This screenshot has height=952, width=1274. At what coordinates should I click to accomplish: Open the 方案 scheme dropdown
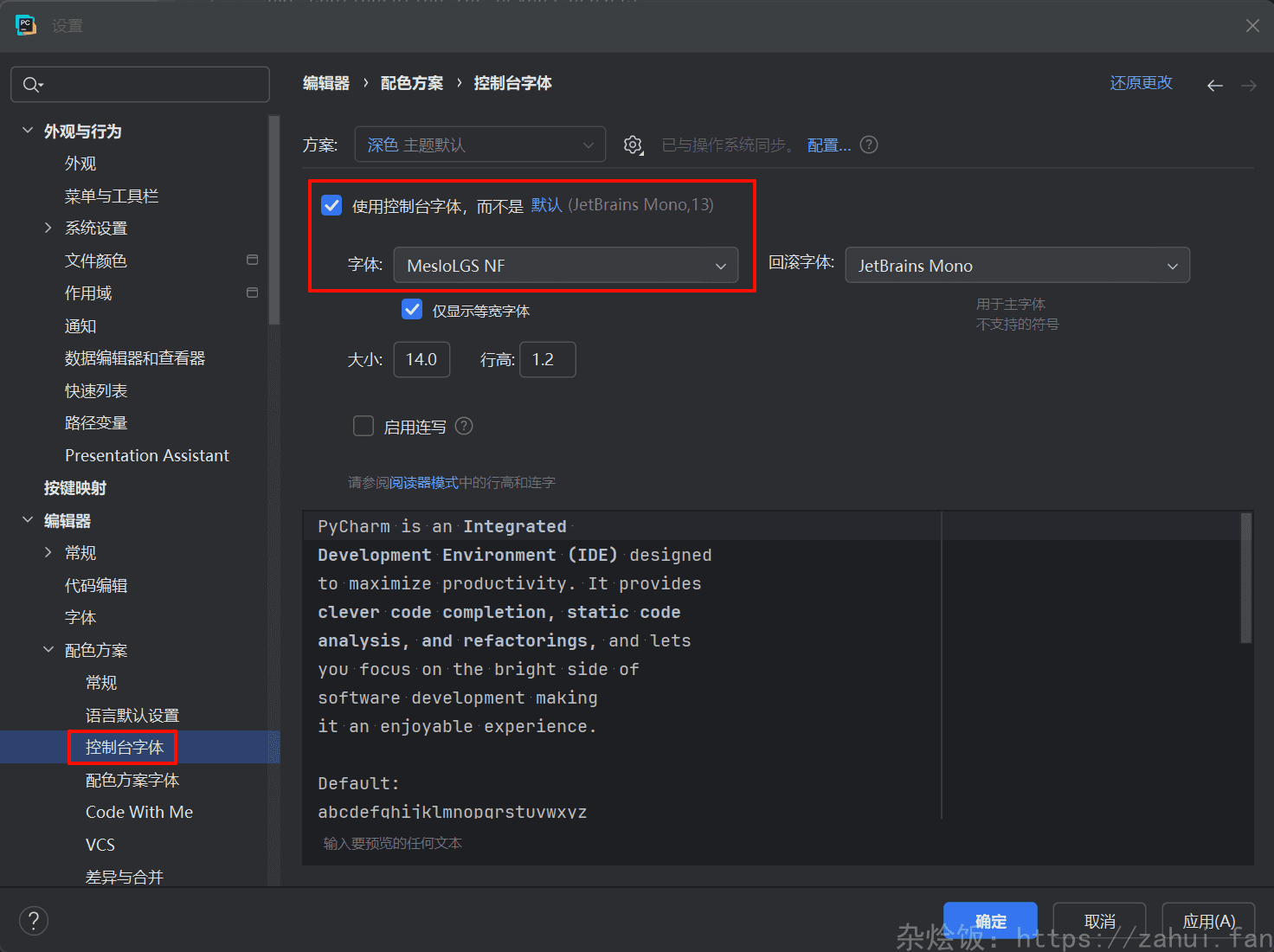(479, 145)
